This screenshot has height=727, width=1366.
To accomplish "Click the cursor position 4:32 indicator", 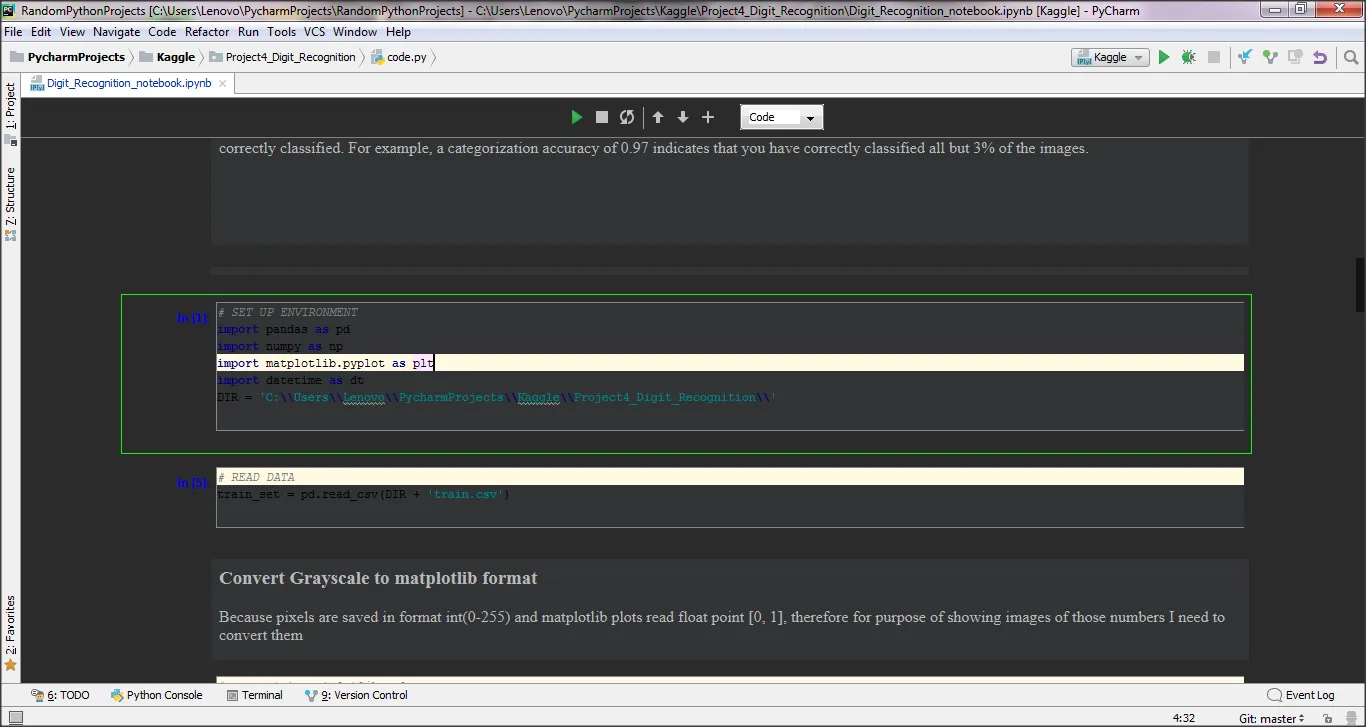I will (x=1183, y=718).
